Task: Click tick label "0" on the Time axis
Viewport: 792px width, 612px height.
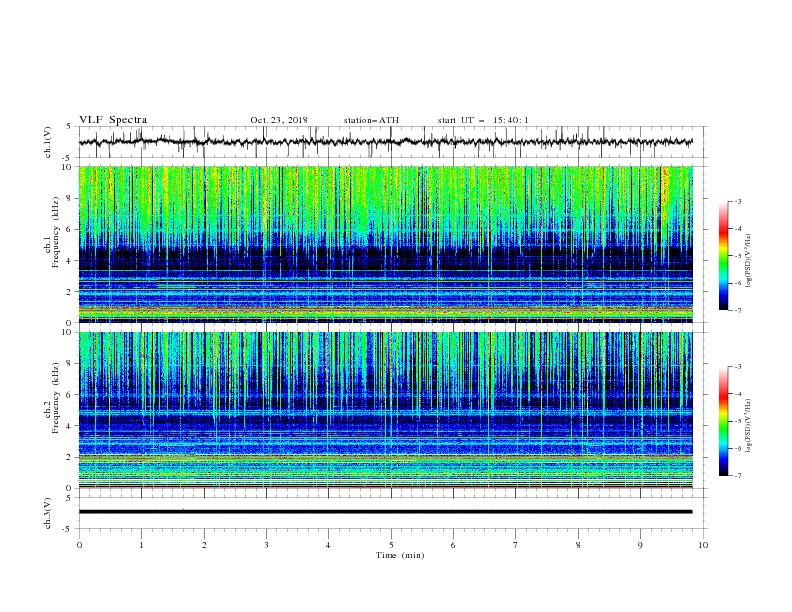Action: tap(79, 545)
